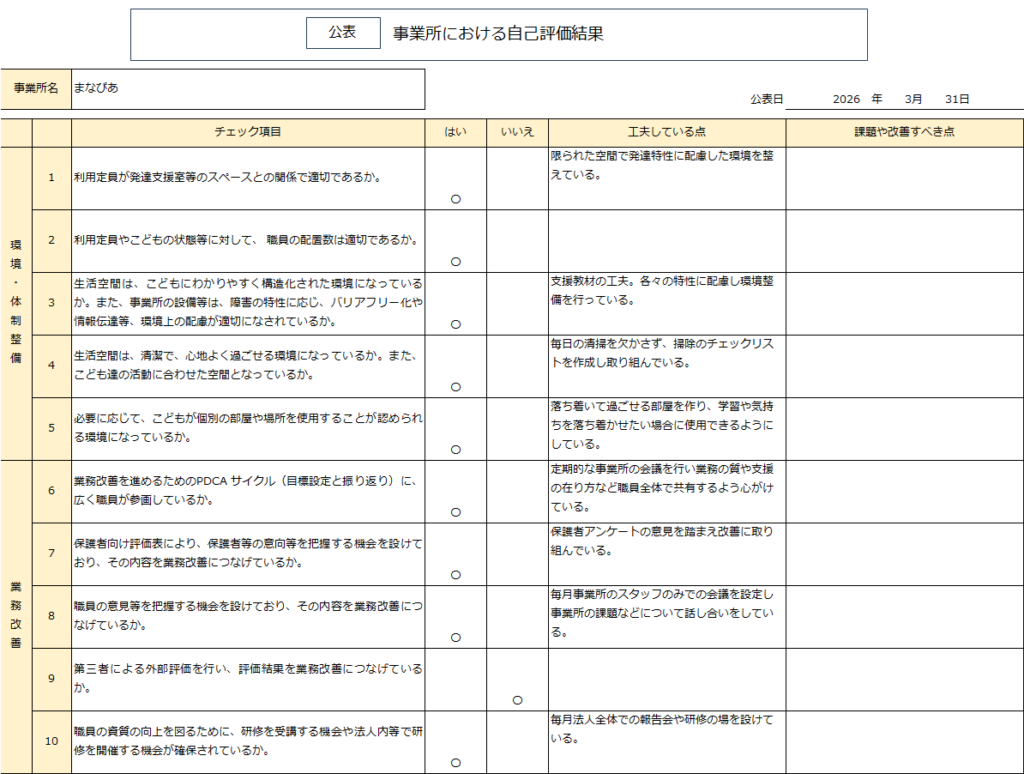This screenshot has width=1024, height=774.
Task: Select the 環境・体制整備 category cell
Action: click(x=16, y=303)
